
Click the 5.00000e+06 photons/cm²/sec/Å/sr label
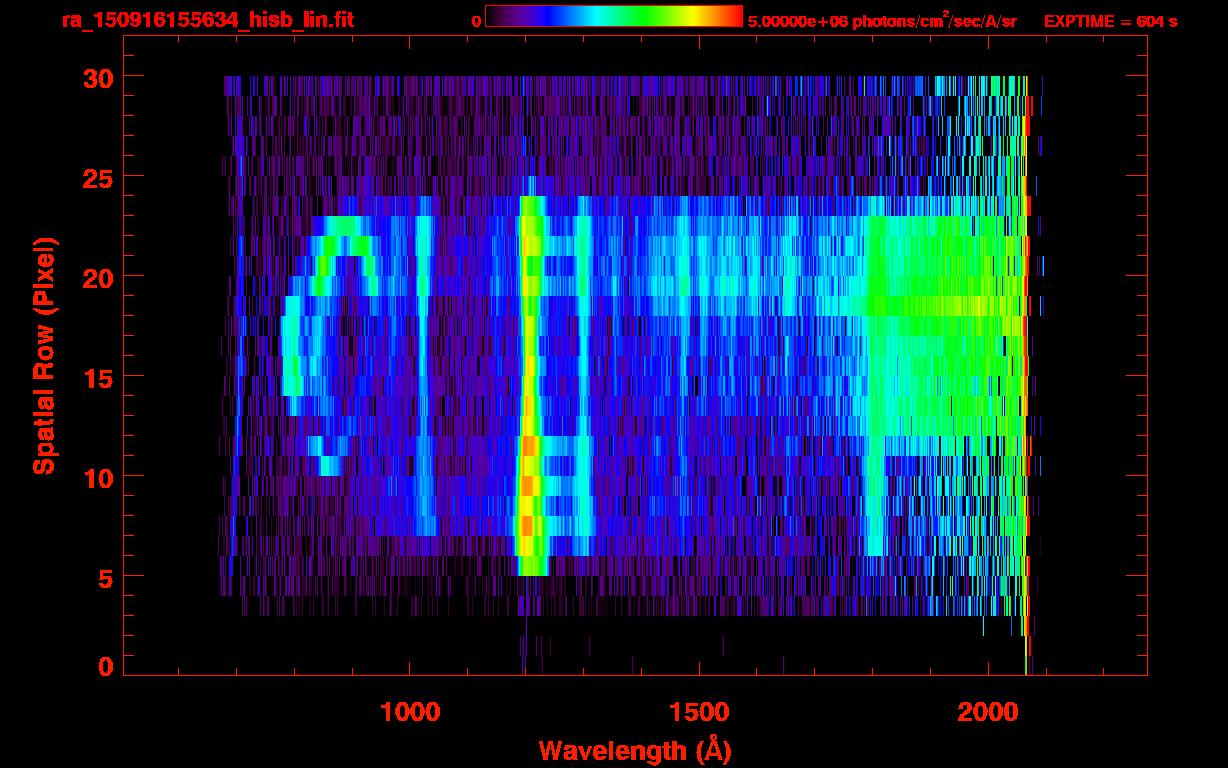click(x=882, y=20)
